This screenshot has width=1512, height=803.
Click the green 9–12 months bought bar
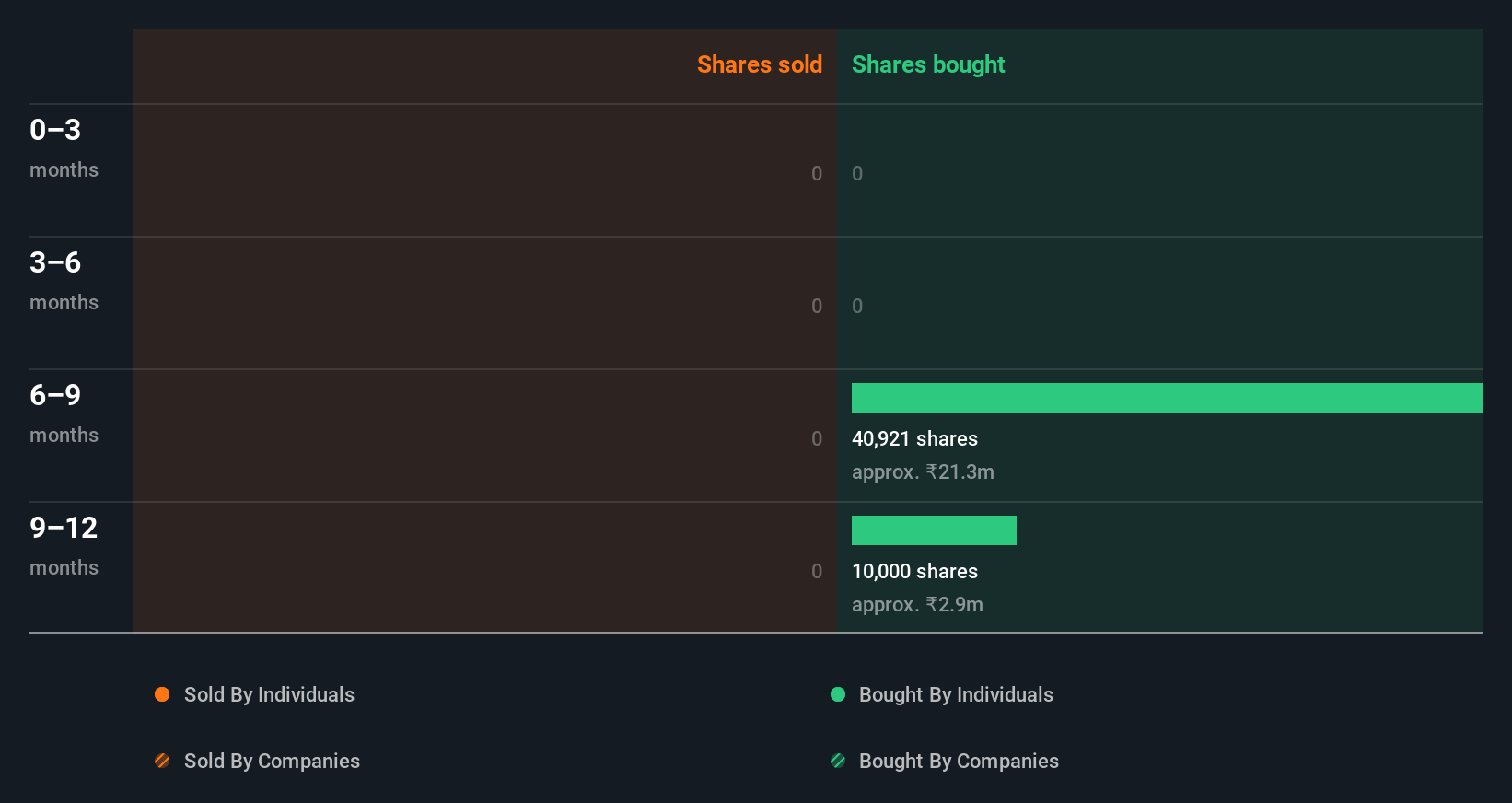coord(934,530)
